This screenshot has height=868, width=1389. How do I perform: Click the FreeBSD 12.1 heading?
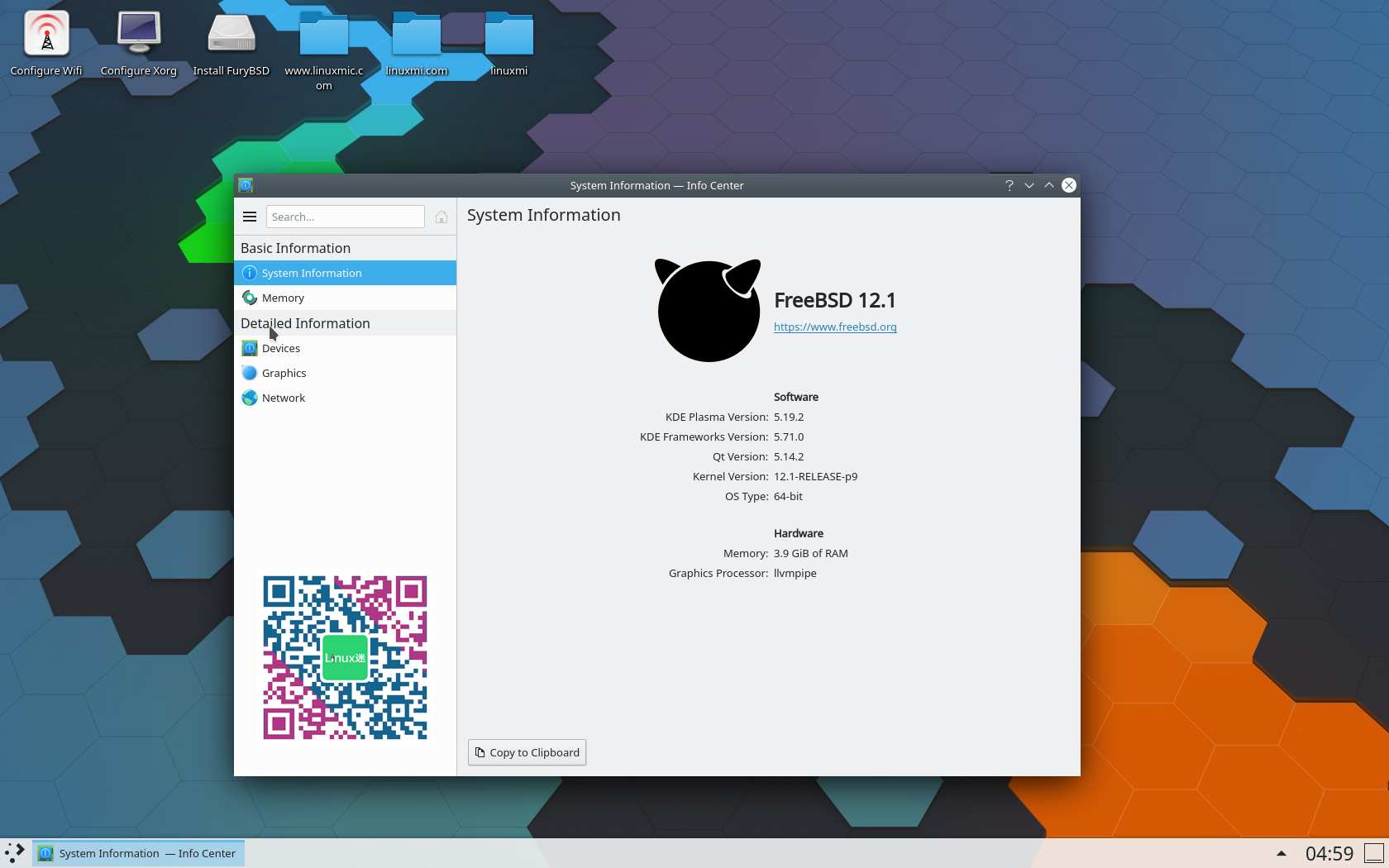pyautogui.click(x=835, y=300)
